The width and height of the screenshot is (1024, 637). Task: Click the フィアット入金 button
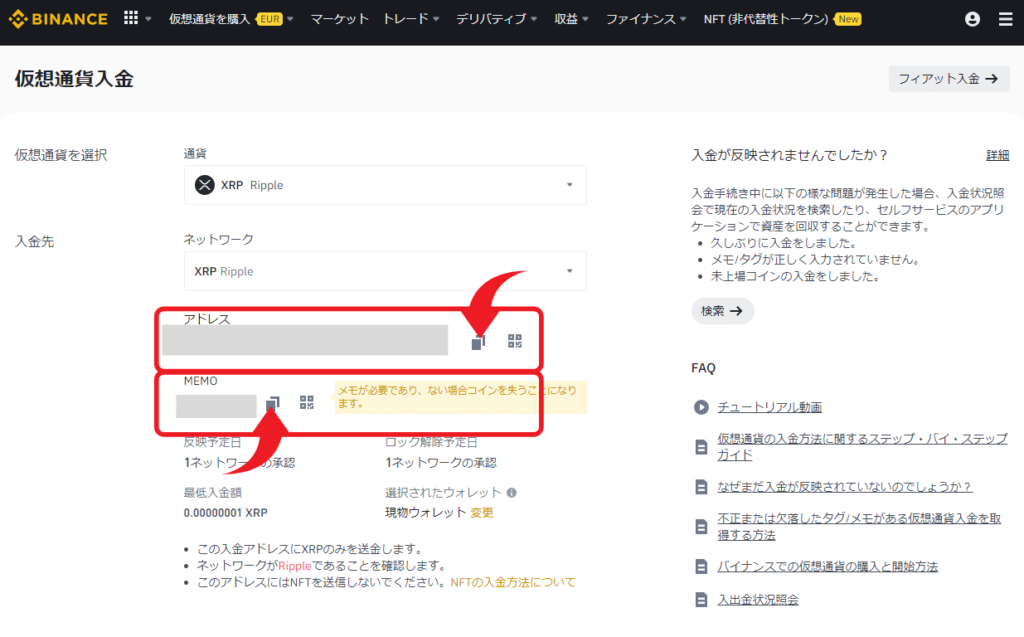(949, 78)
